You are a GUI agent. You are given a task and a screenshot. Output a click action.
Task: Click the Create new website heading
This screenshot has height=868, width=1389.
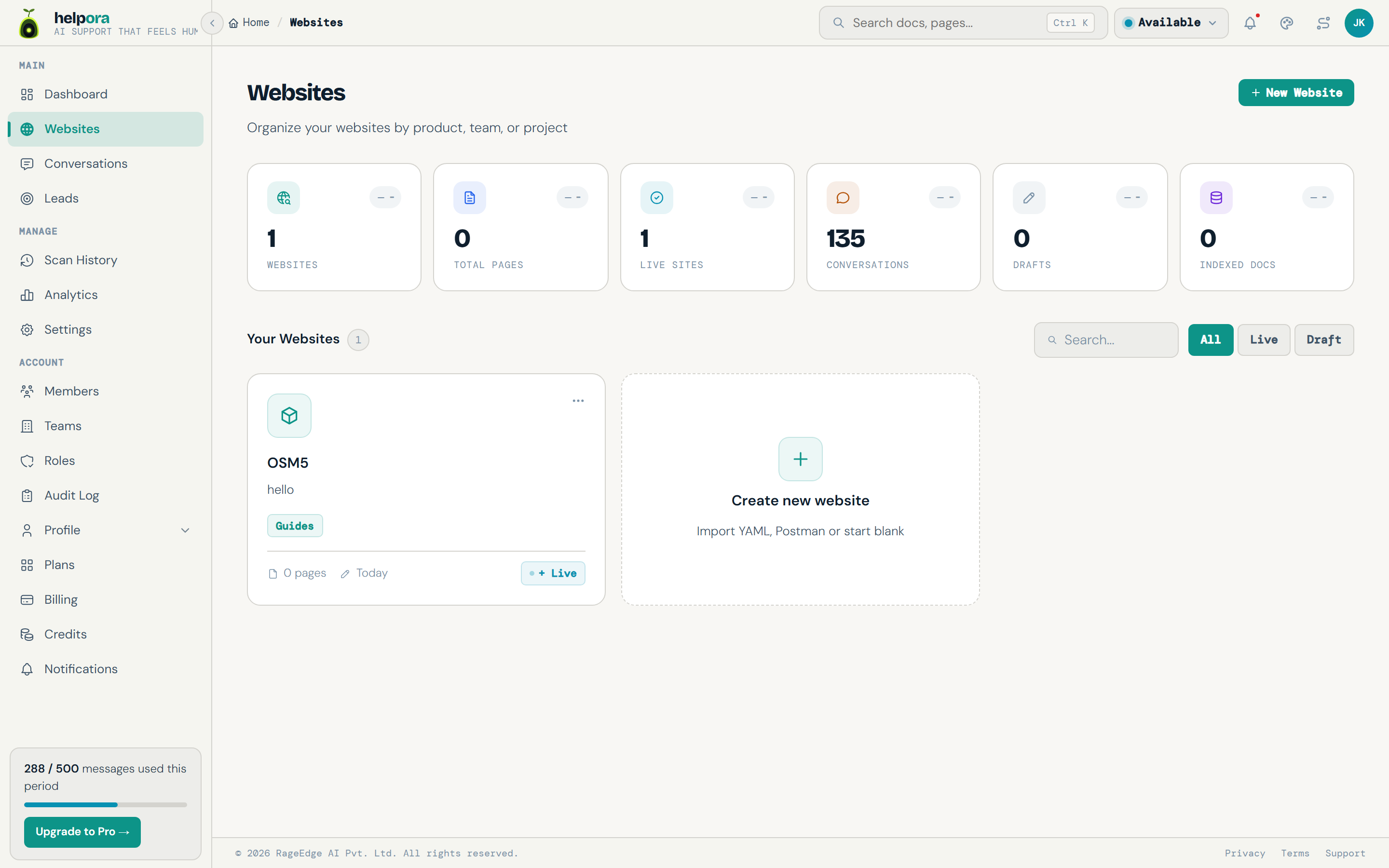tap(800, 501)
